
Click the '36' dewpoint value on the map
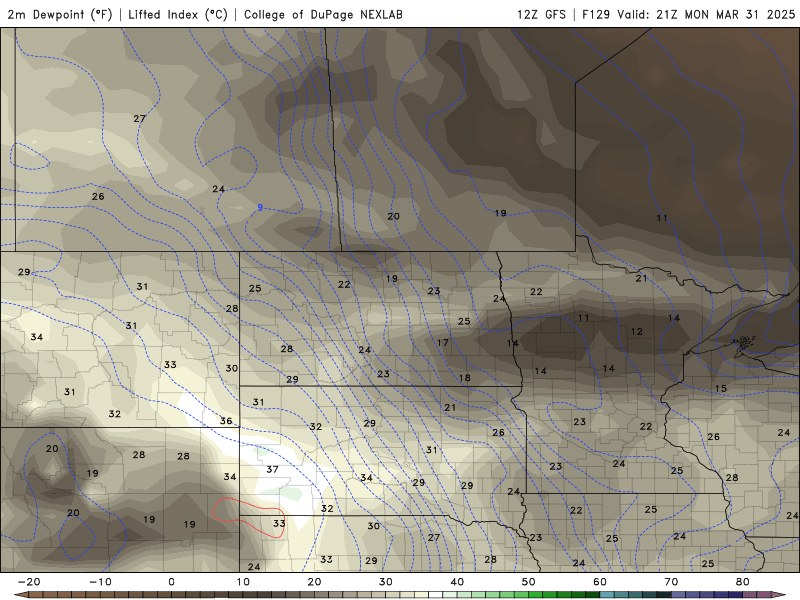pos(226,421)
